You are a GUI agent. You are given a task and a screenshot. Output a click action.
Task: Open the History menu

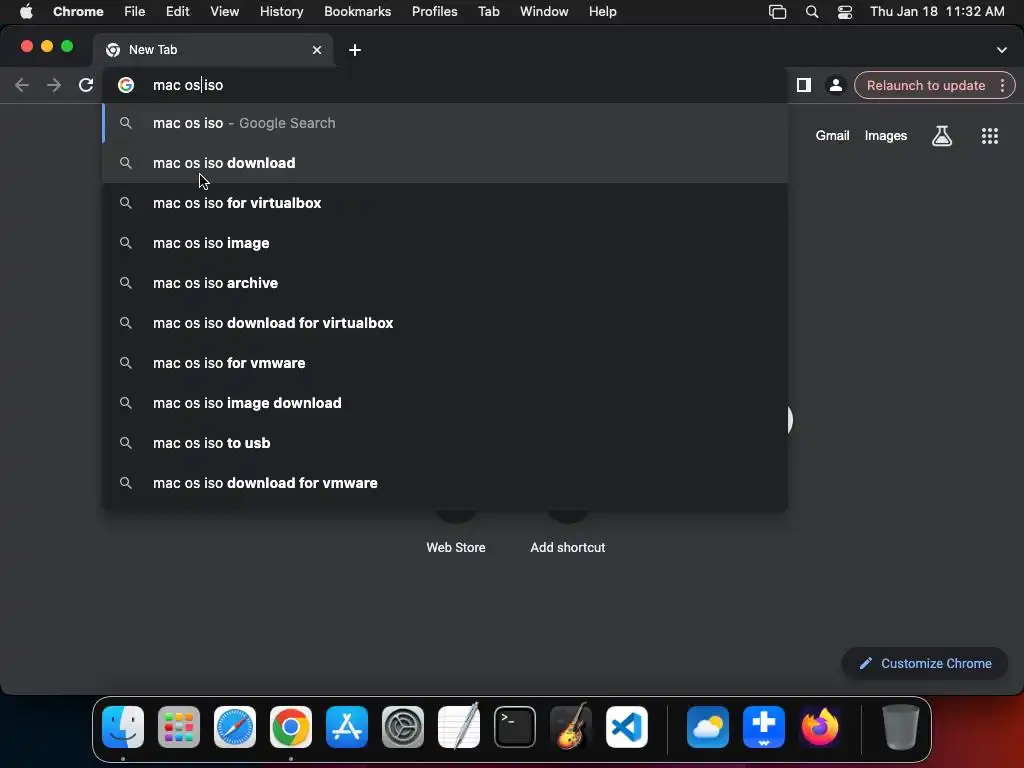281,12
